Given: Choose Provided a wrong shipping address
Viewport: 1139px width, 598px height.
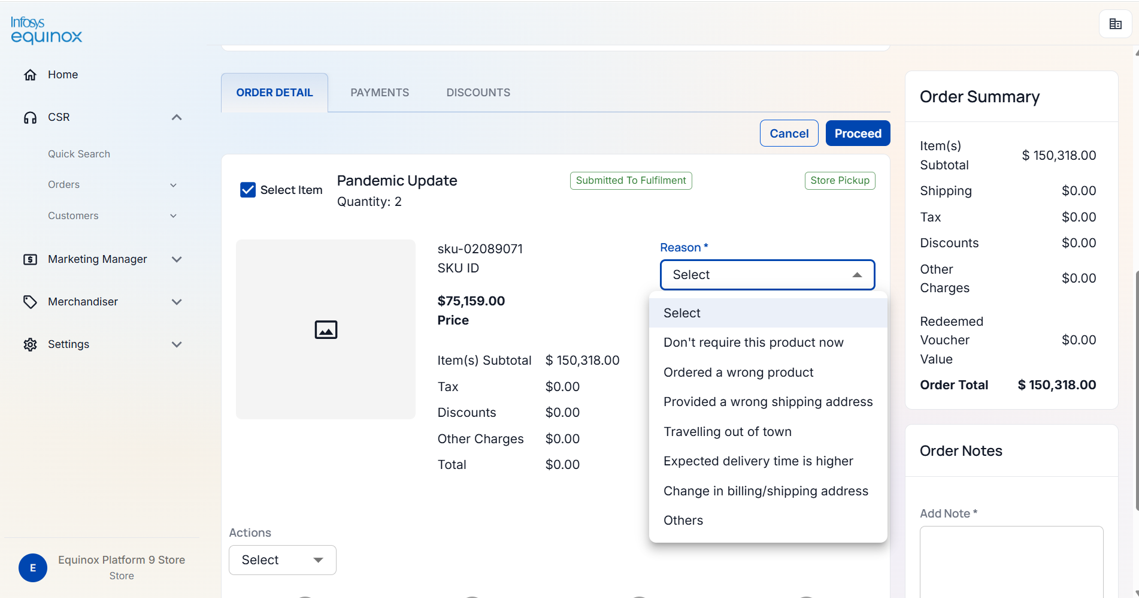Looking at the screenshot, I should tap(768, 402).
